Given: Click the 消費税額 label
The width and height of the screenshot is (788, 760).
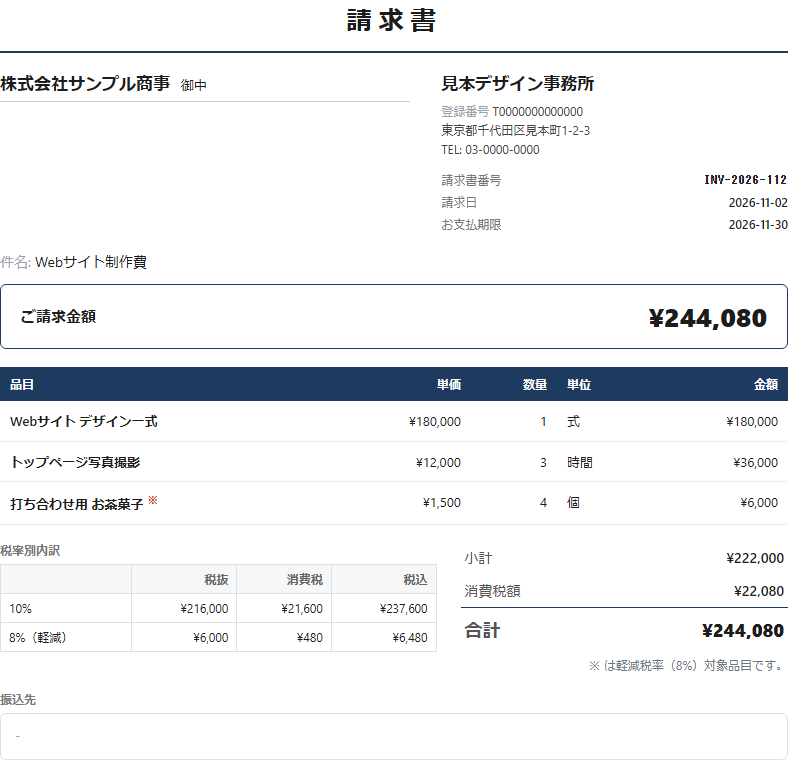Looking at the screenshot, I should [x=492, y=591].
